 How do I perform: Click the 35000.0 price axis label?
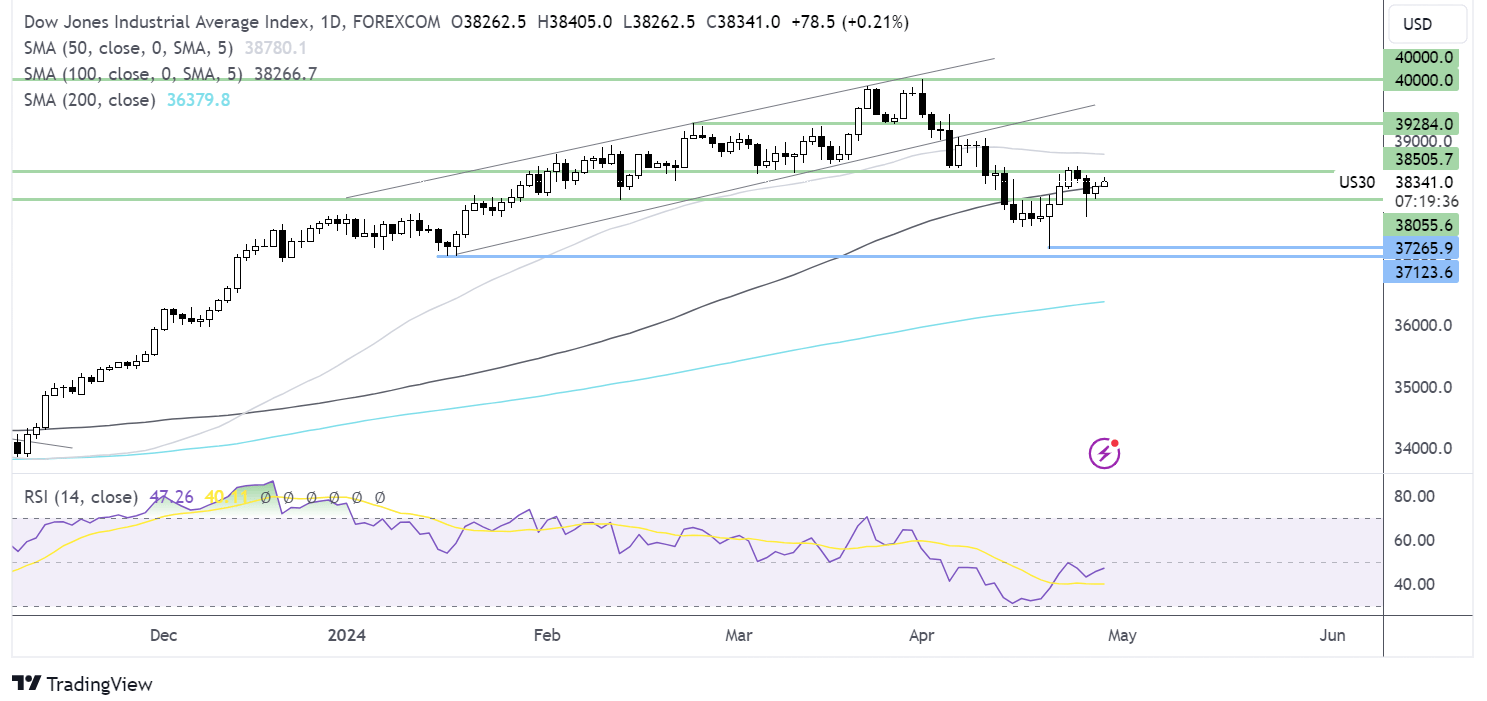(x=1421, y=387)
